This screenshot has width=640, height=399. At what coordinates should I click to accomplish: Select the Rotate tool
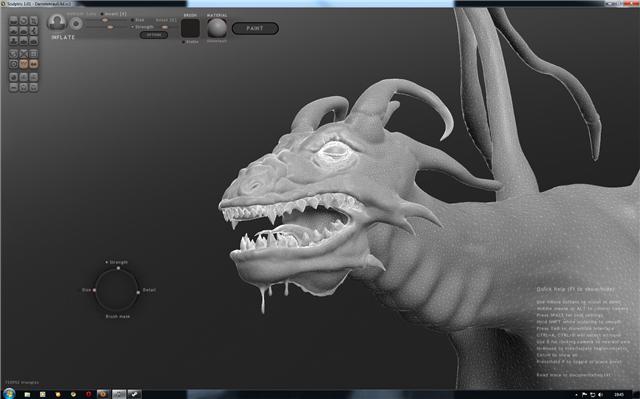pyautogui.click(x=24, y=20)
